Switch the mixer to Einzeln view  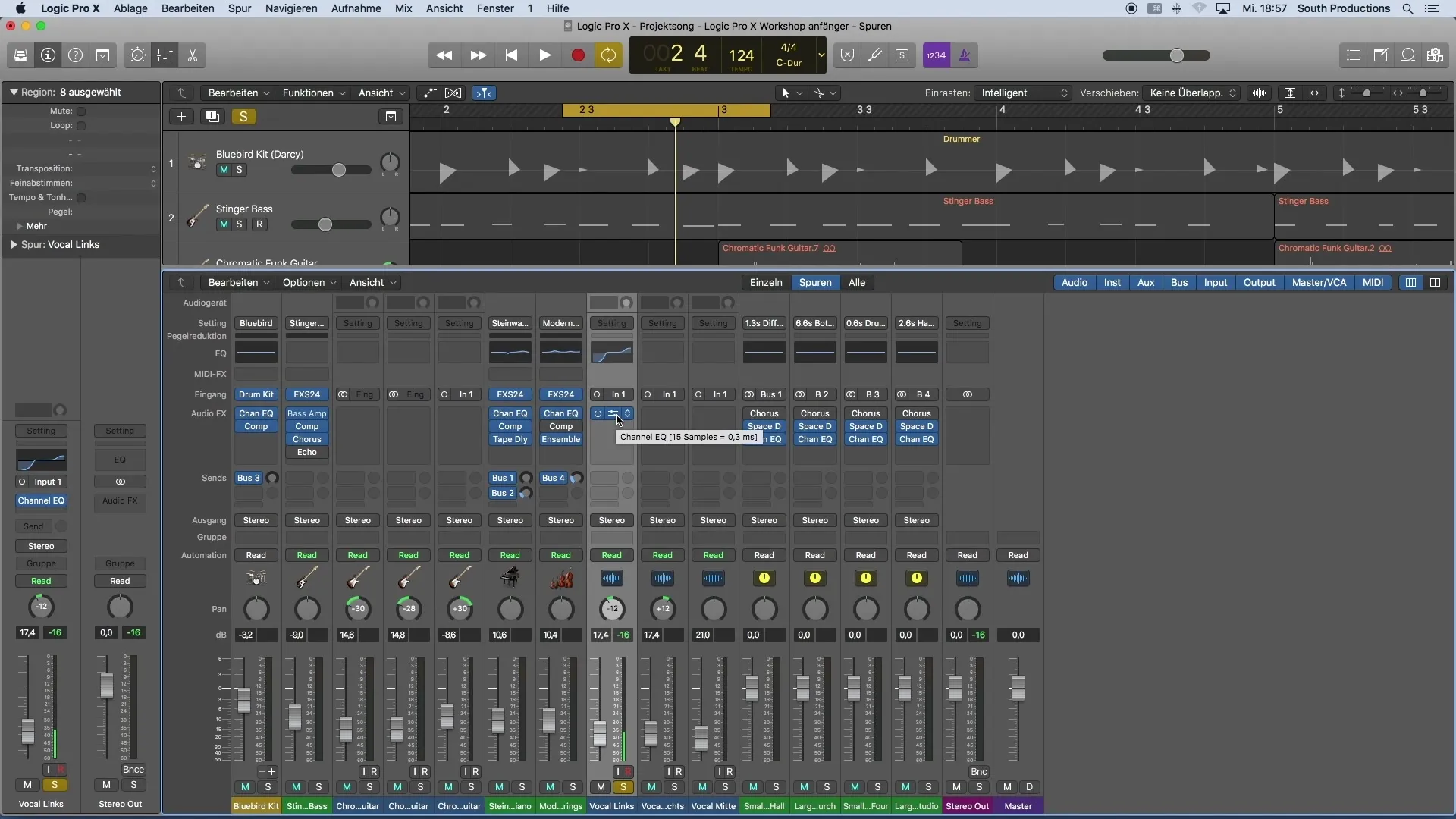tap(766, 282)
